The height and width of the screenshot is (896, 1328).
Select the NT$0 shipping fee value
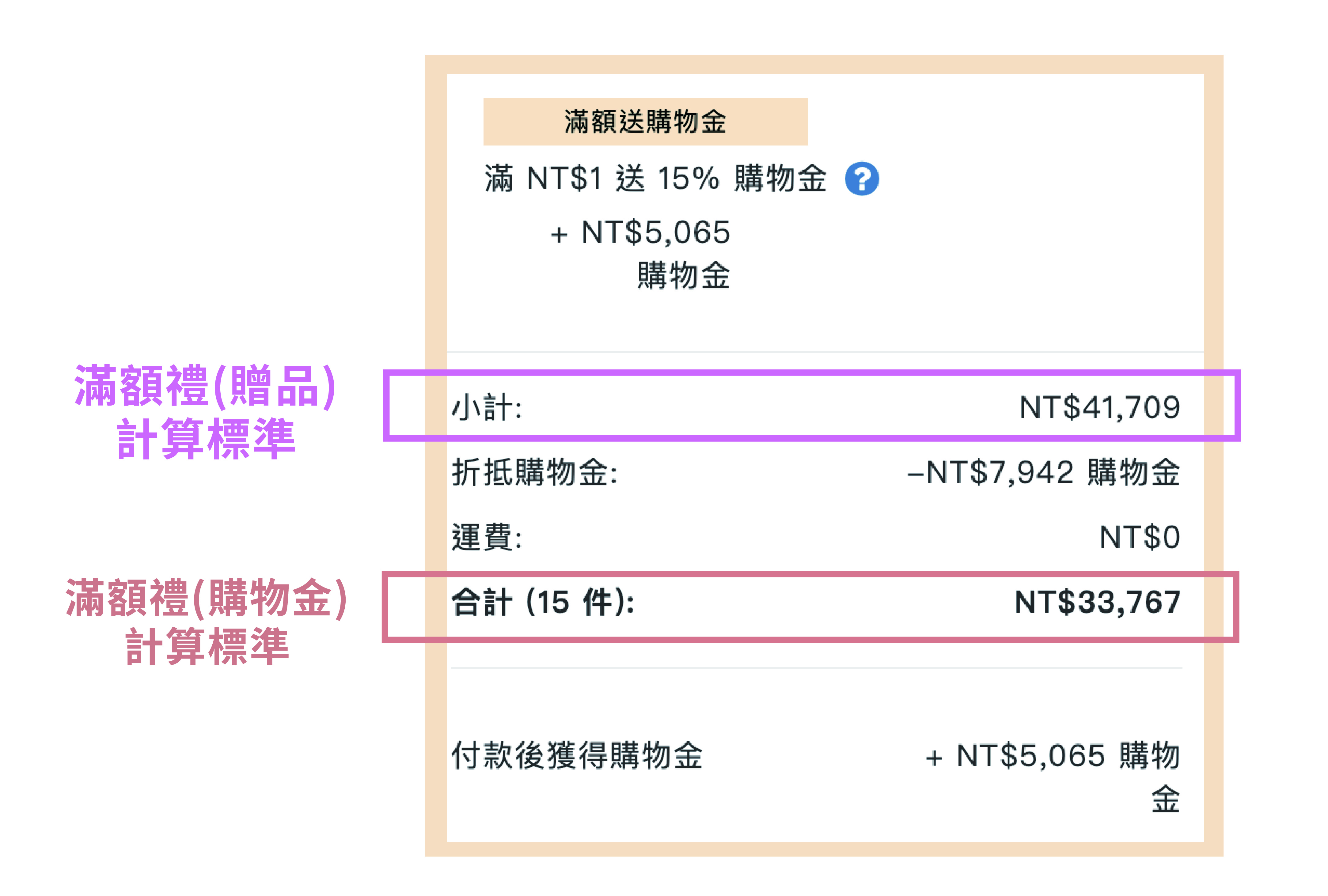click(1140, 538)
